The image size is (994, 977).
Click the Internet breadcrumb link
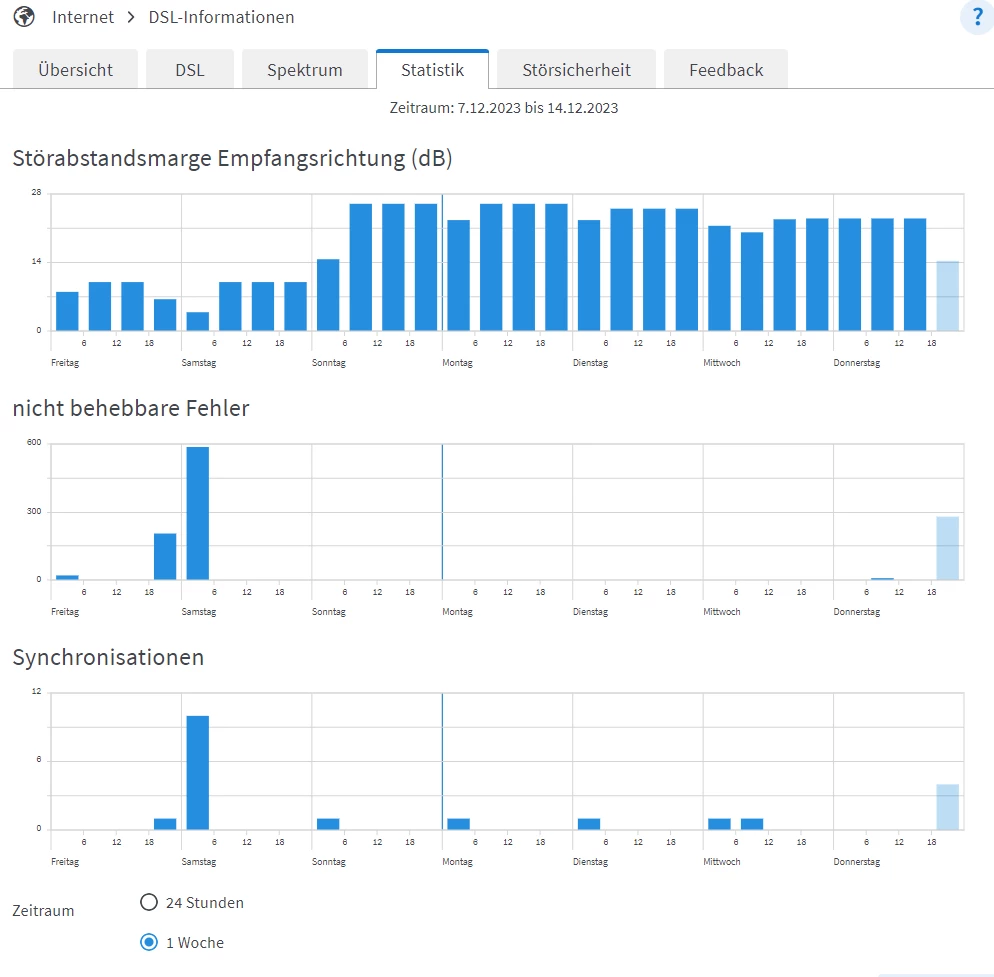click(83, 17)
